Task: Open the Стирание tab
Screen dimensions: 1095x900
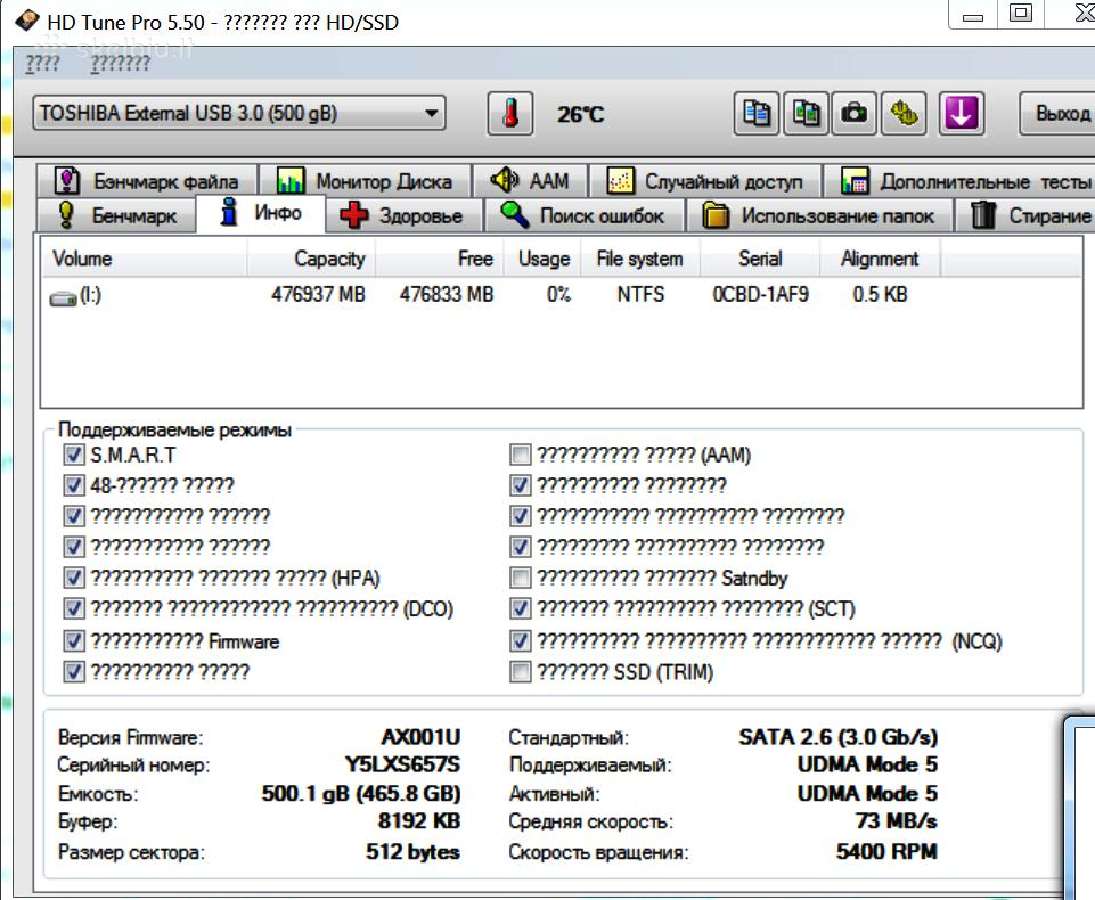Action: [x=1025, y=215]
